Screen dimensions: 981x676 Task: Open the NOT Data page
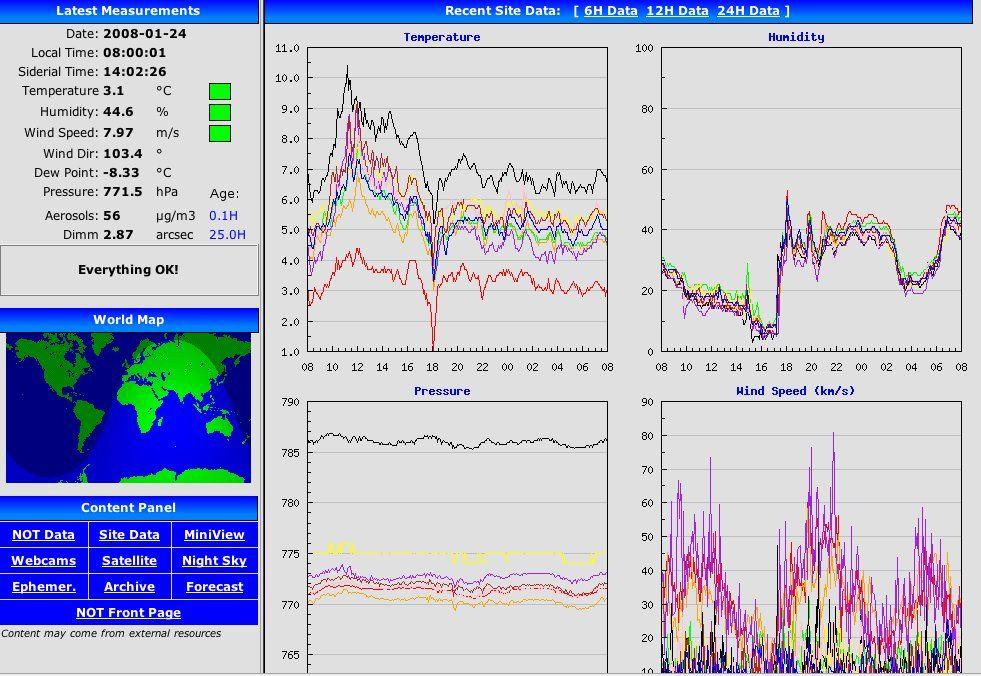click(x=43, y=535)
